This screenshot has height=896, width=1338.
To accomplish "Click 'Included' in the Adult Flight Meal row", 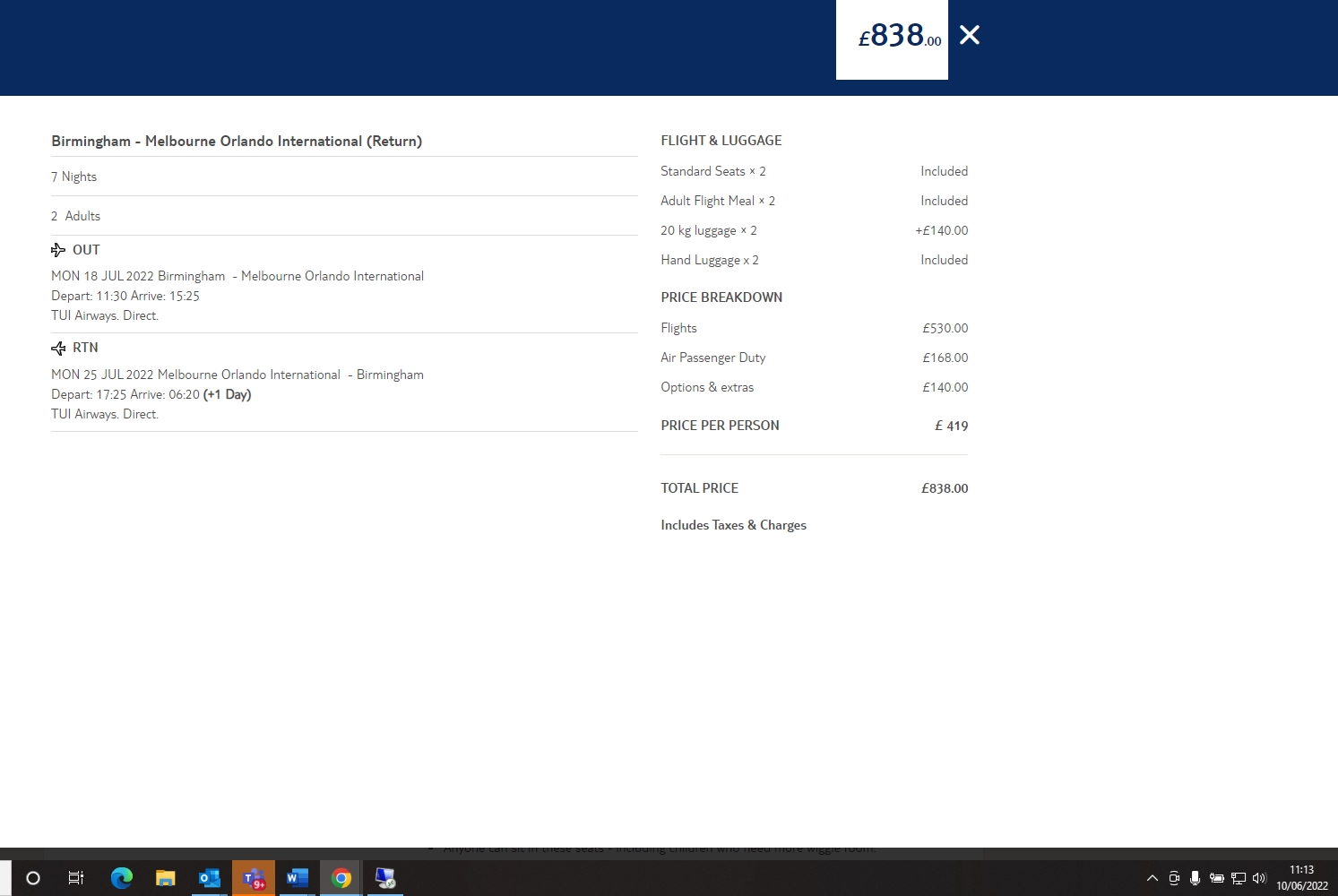I will pyautogui.click(x=945, y=201).
